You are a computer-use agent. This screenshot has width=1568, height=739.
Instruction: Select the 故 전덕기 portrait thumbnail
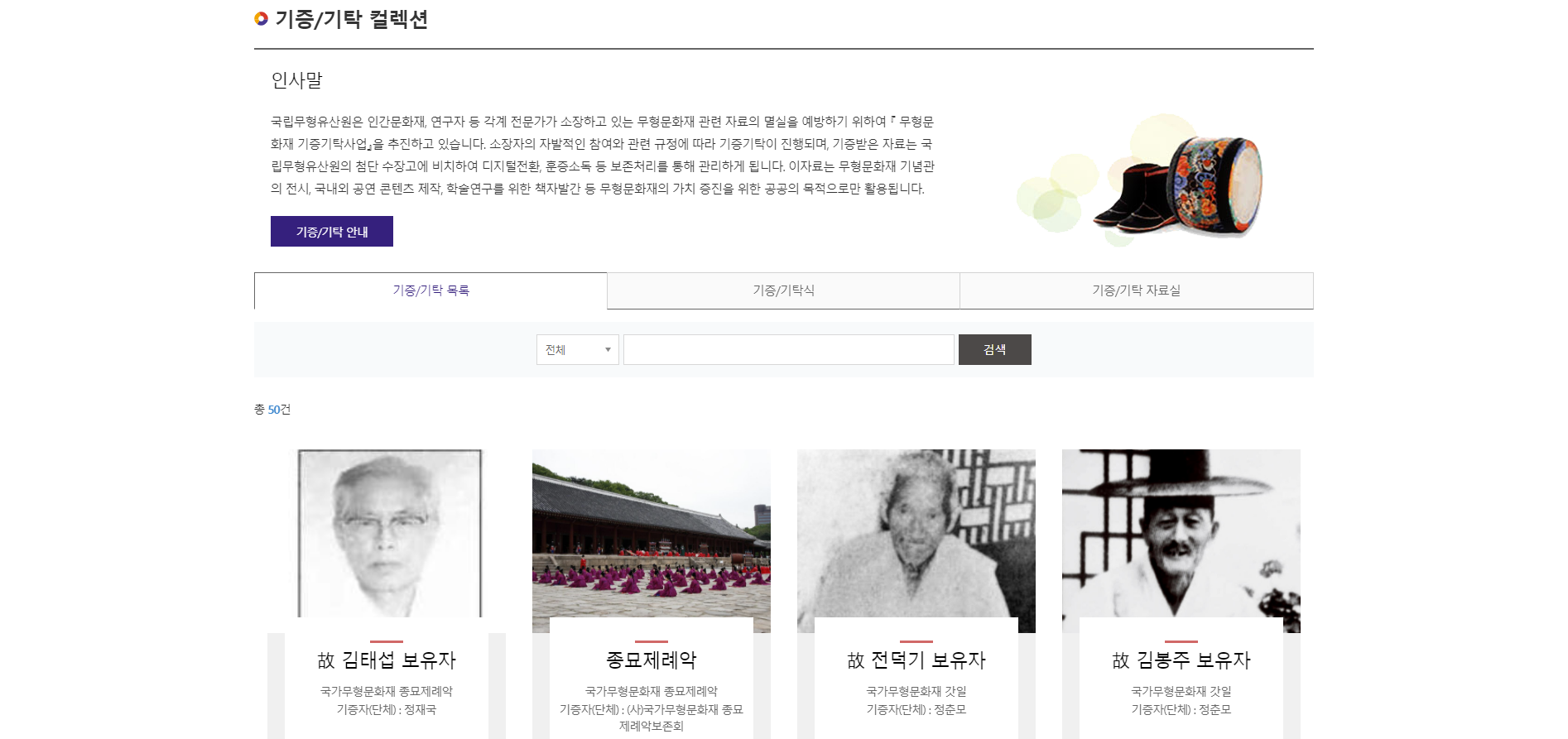pyautogui.click(x=916, y=534)
